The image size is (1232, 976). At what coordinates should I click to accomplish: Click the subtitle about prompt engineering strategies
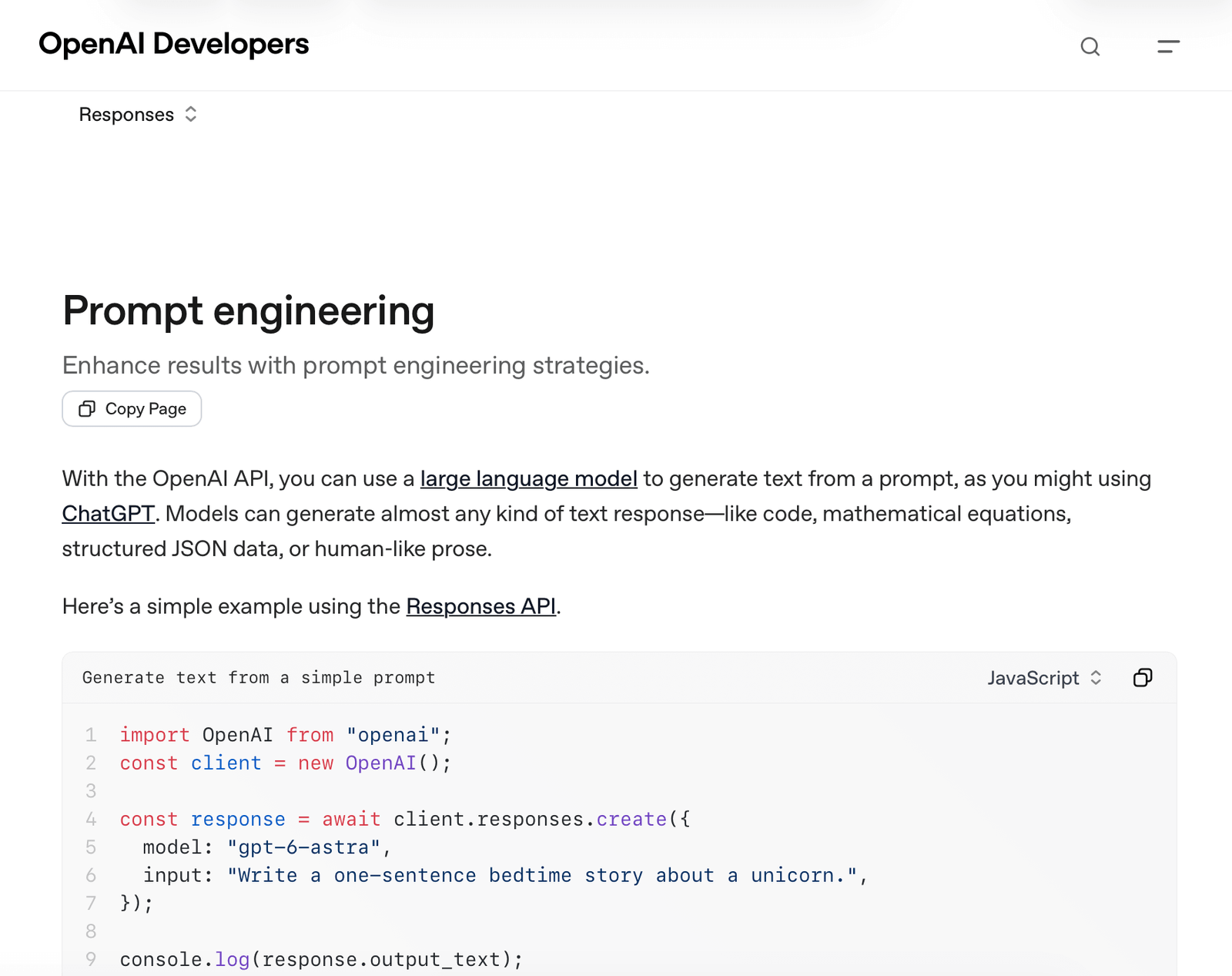[x=356, y=365]
